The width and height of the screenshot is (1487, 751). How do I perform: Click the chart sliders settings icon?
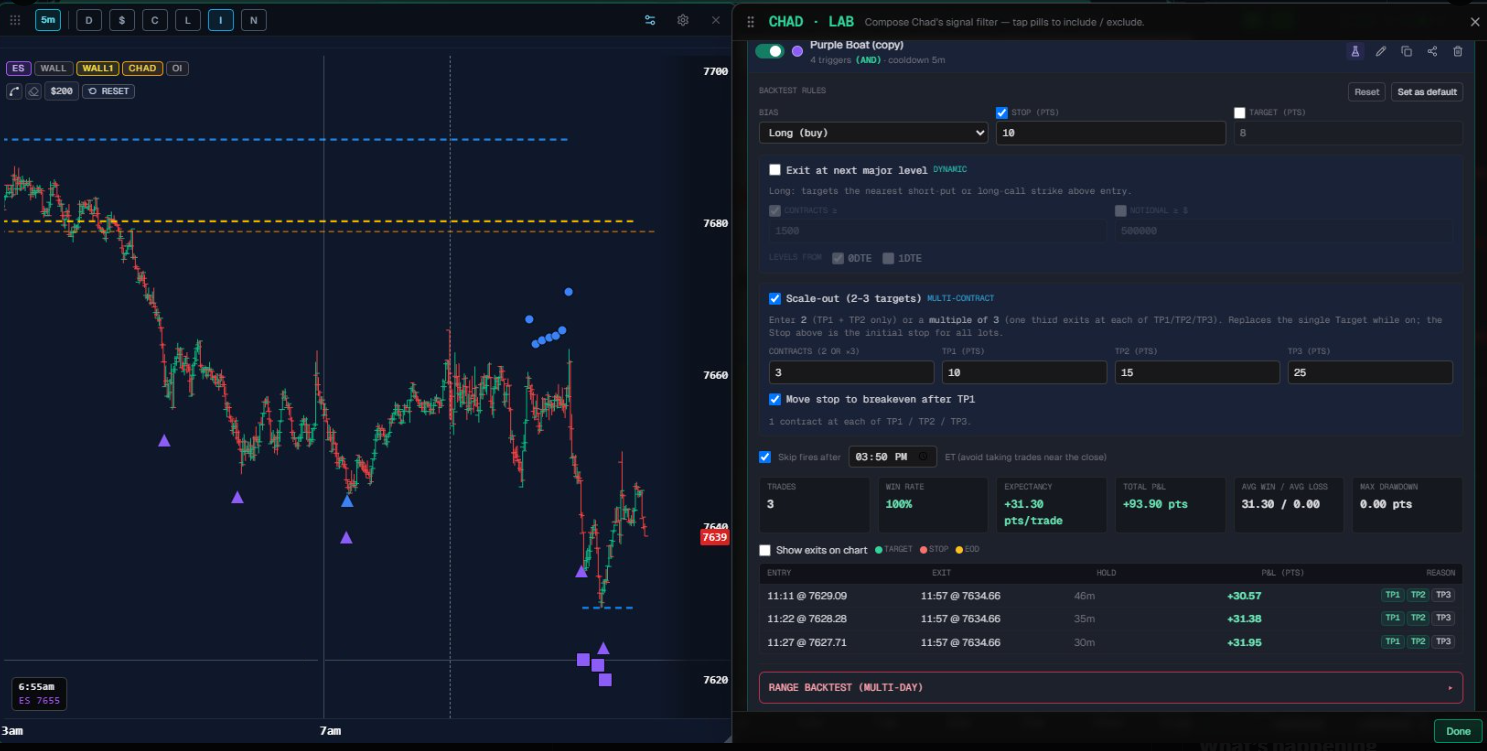[650, 20]
